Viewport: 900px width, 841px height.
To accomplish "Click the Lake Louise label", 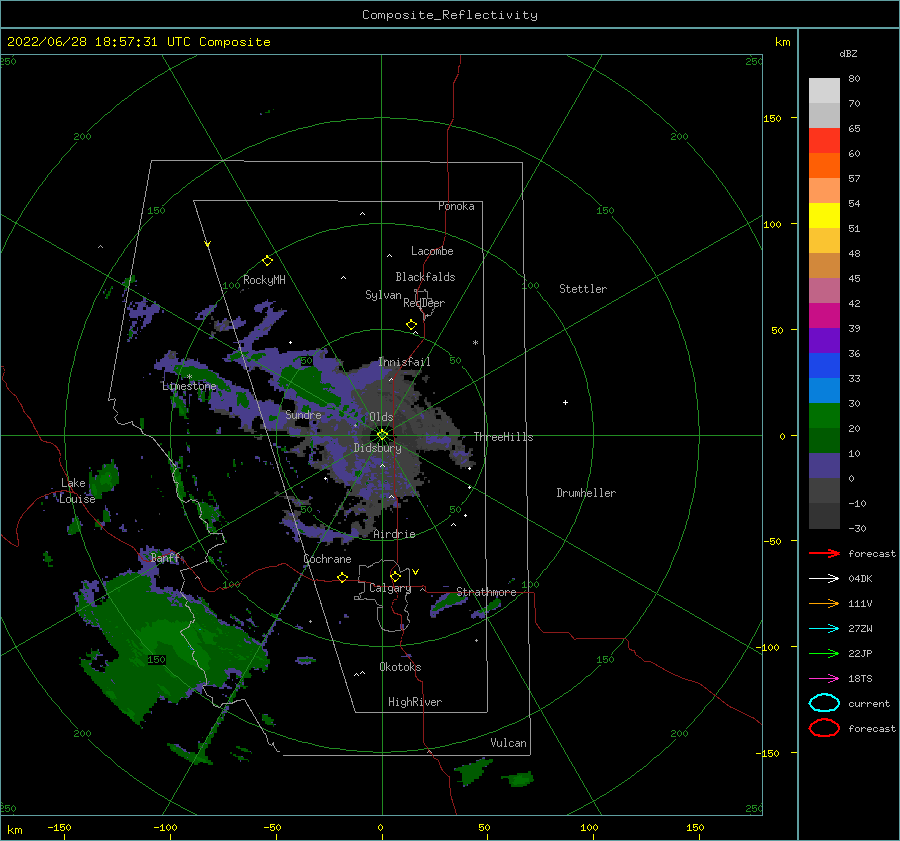I will point(77,491).
